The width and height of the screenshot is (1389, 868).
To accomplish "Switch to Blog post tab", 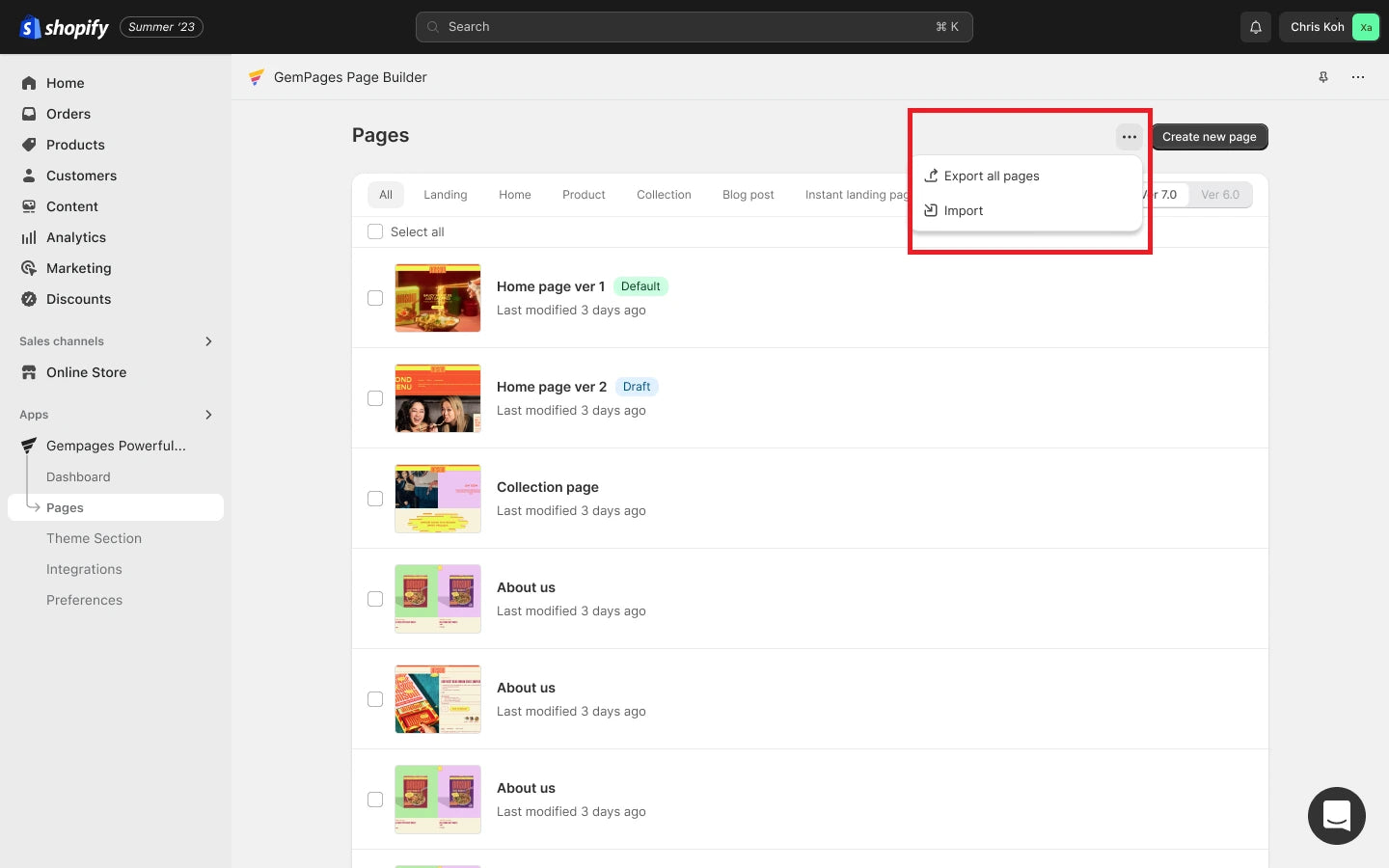I will tap(749, 195).
